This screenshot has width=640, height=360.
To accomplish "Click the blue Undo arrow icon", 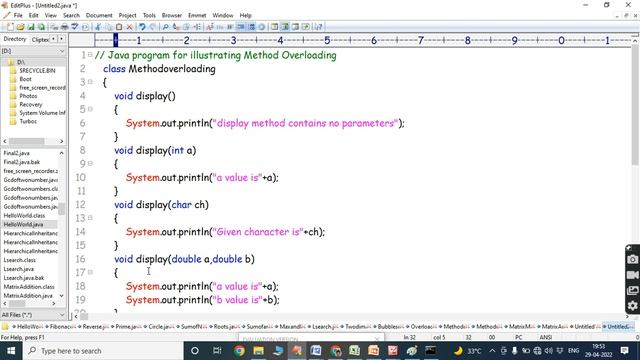I will [x=142, y=27].
